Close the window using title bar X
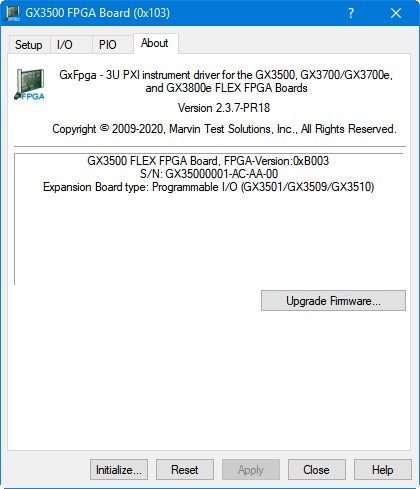The image size is (420, 489). (396, 13)
